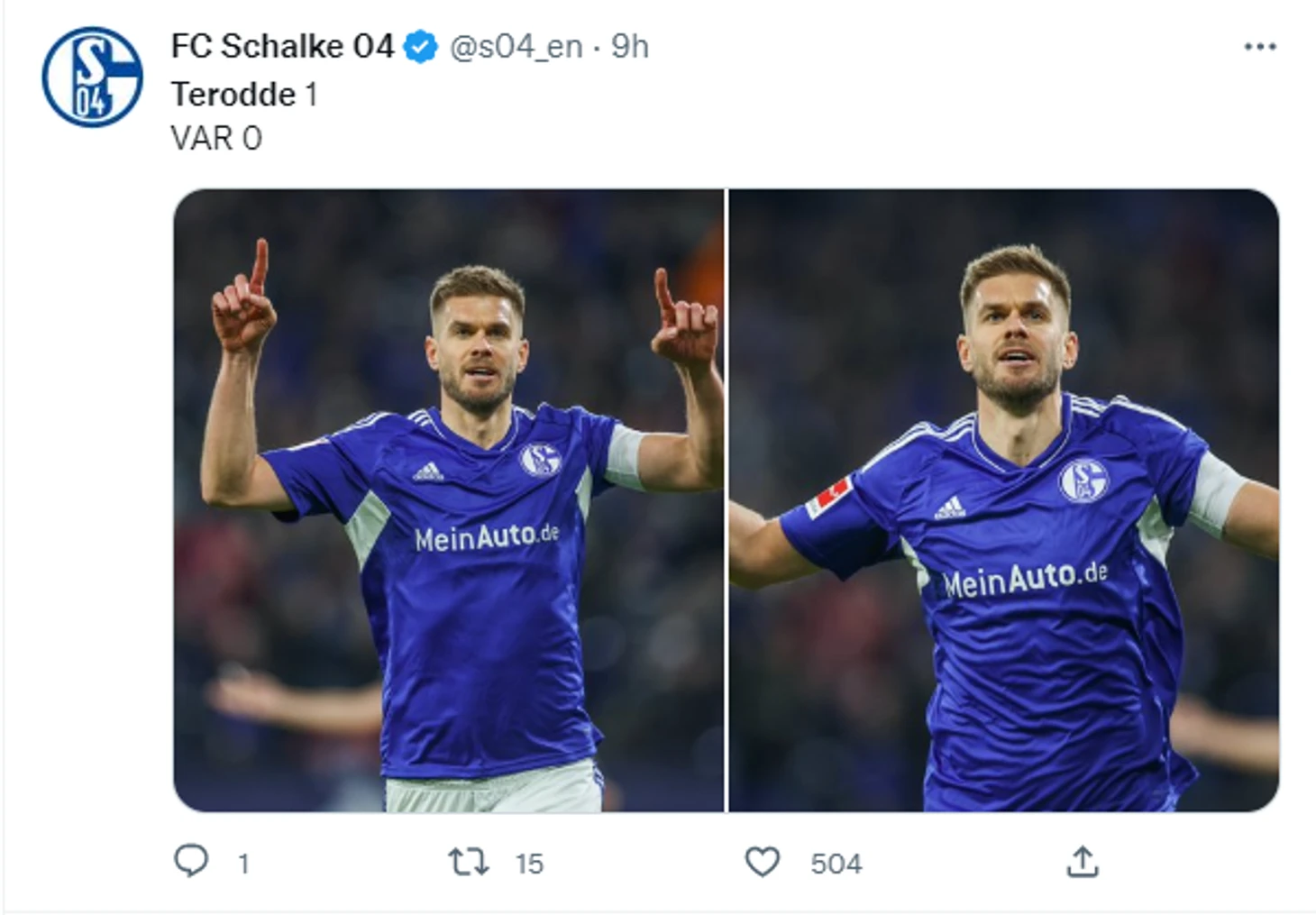Click the tweet text 'Terodde 1'
Image resolution: width=1316 pixels, height=915 pixels.
[x=244, y=95]
